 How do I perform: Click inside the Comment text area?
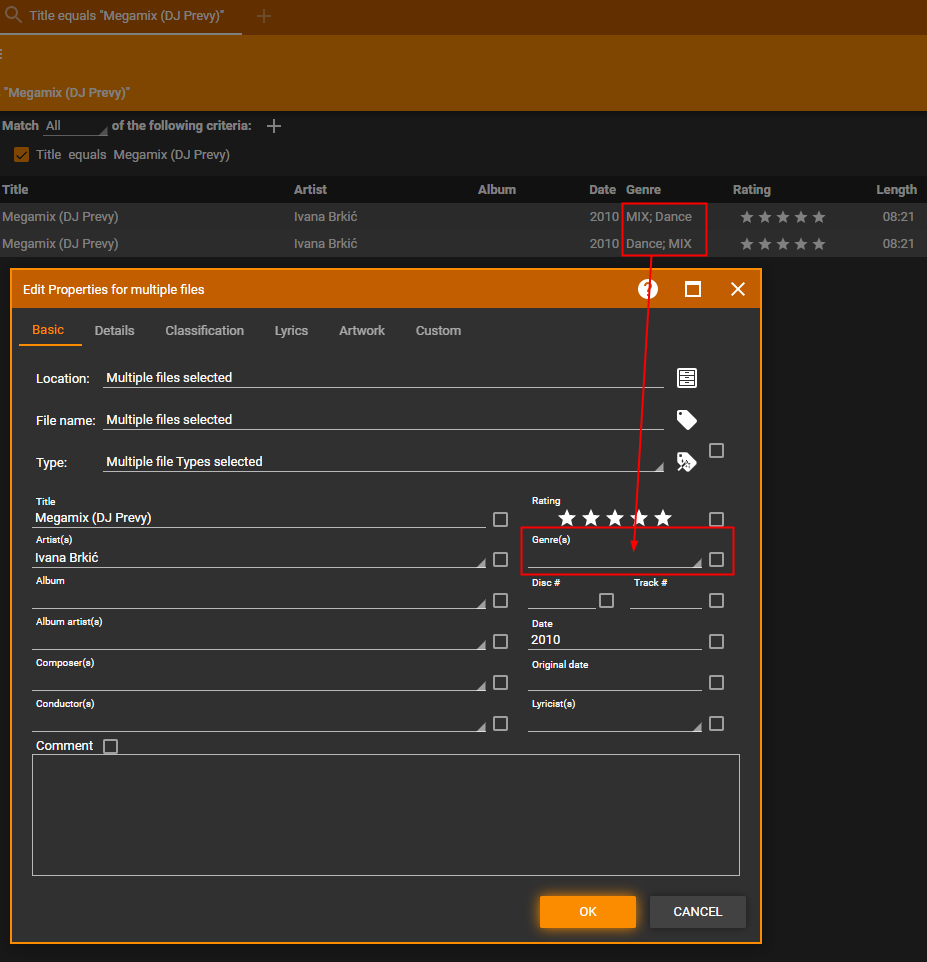385,815
